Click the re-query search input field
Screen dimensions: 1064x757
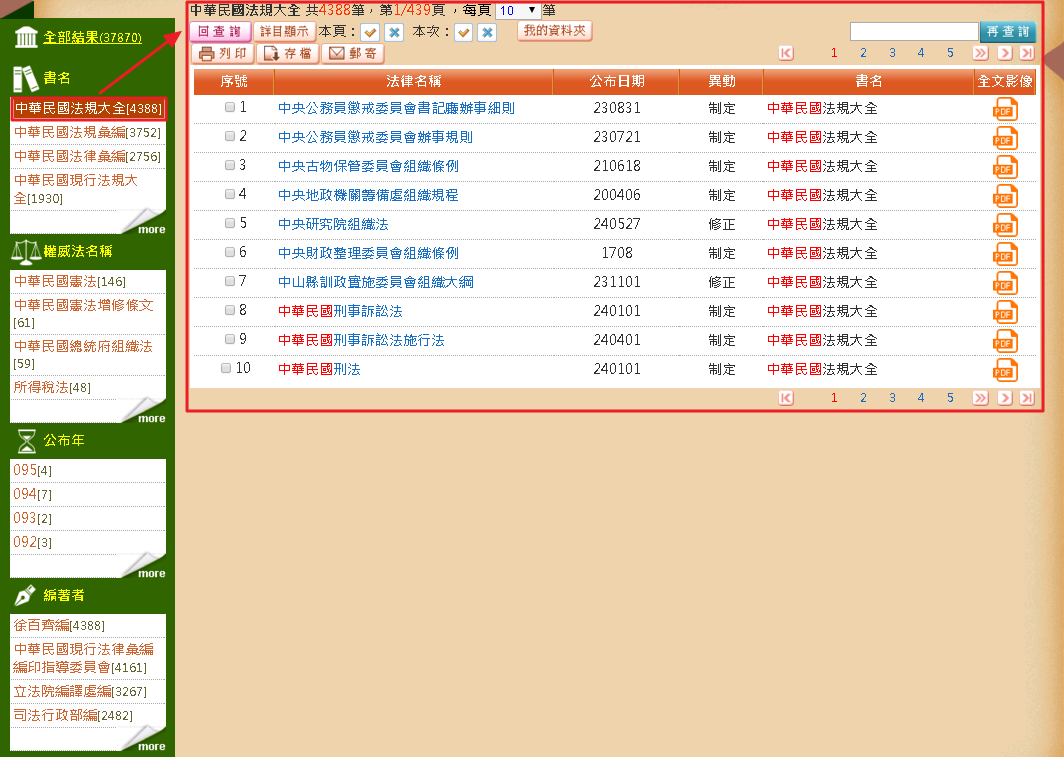(913, 31)
